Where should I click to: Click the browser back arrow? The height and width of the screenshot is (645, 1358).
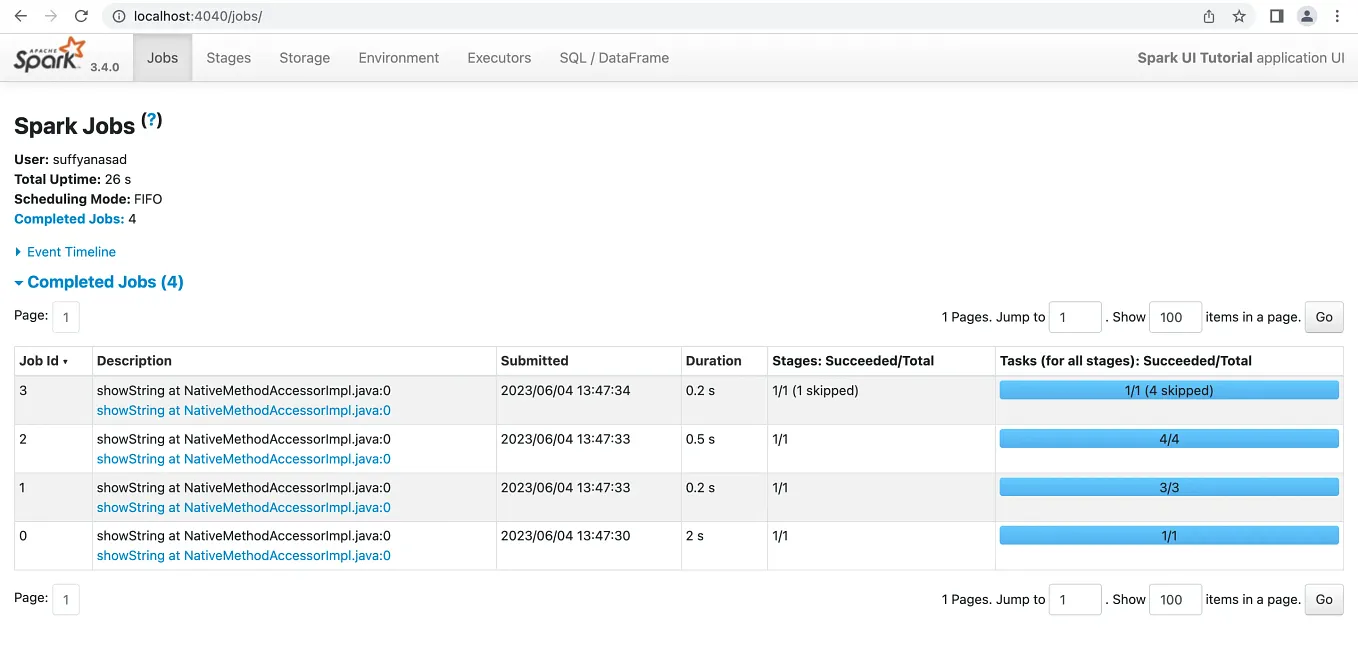tap(22, 16)
